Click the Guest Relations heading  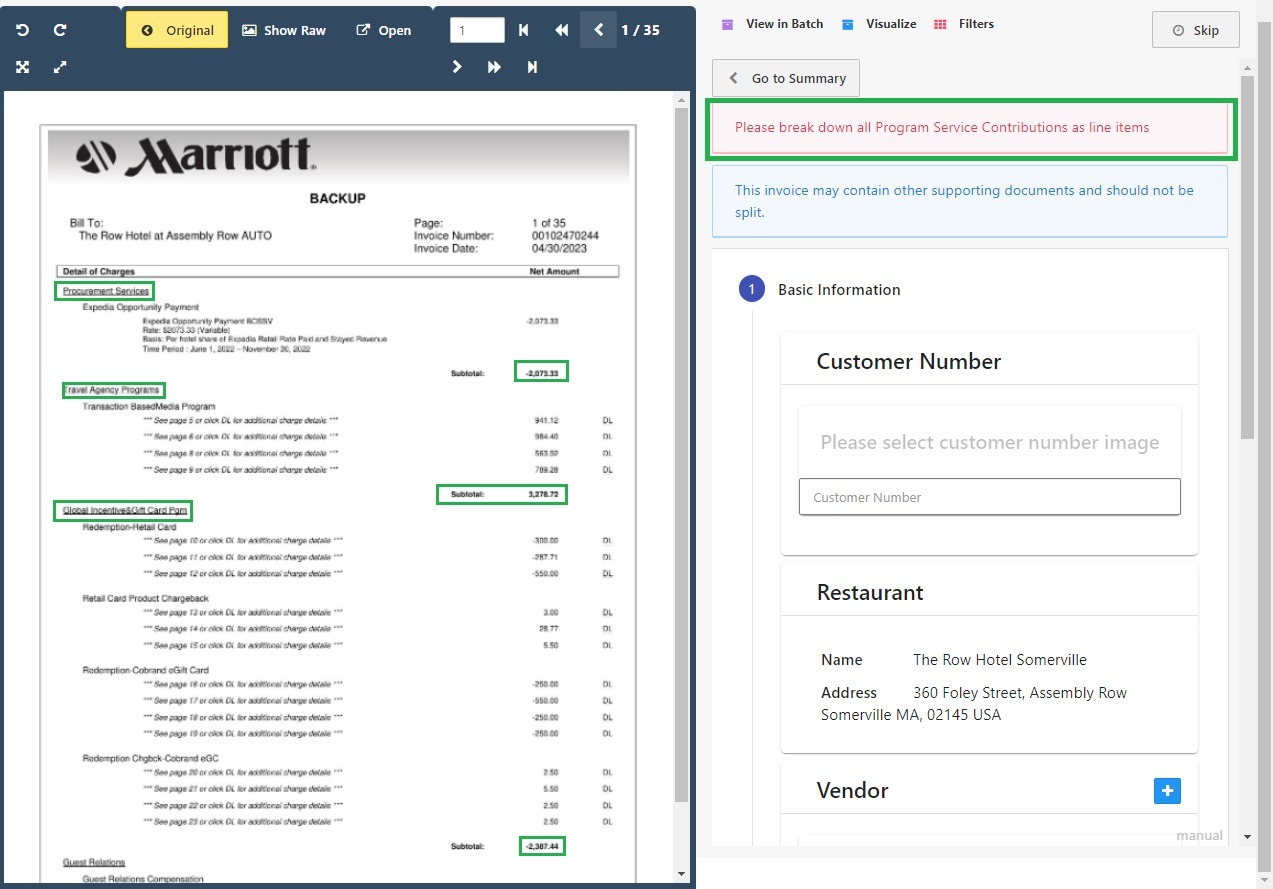point(94,862)
